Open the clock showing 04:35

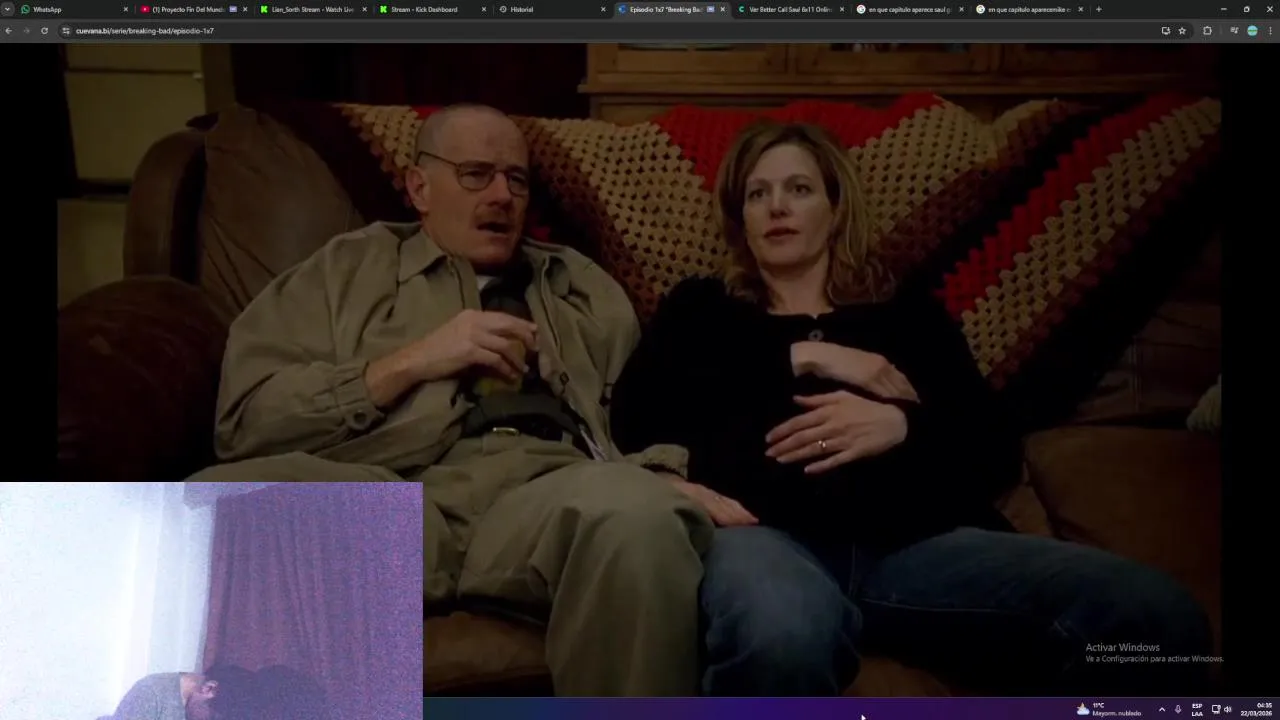[1256, 709]
